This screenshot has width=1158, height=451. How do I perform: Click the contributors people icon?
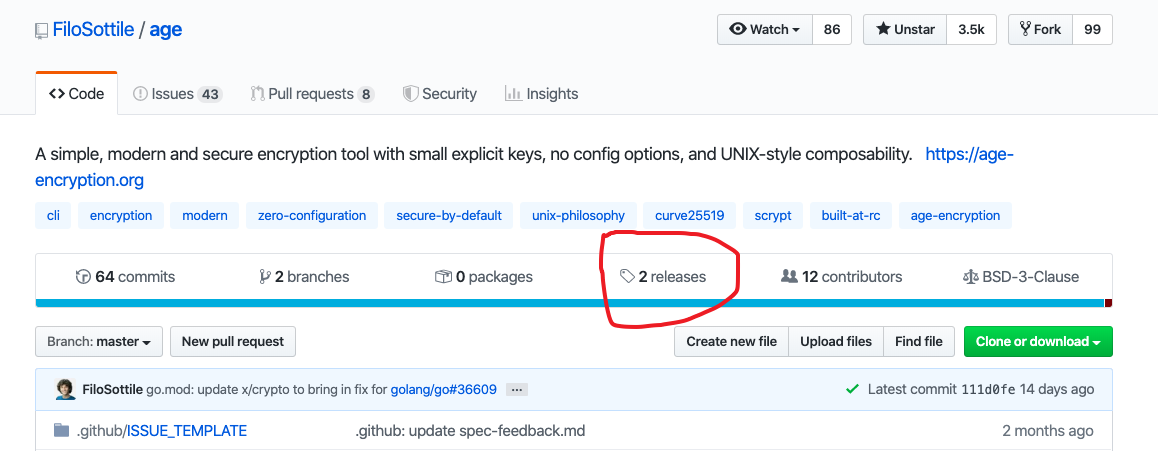tap(789, 277)
